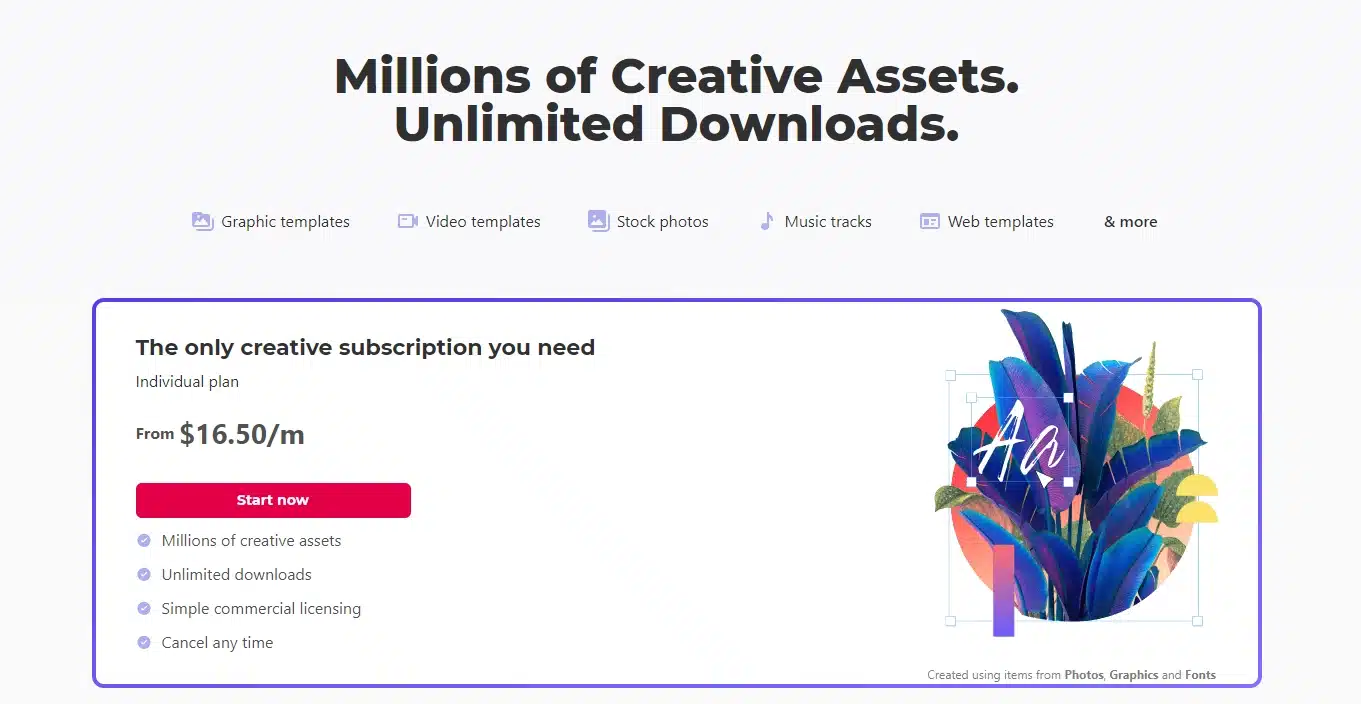This screenshot has height=704, width=1361.
Task: Click the blue tropical leaves illustration
Action: (x=1075, y=470)
